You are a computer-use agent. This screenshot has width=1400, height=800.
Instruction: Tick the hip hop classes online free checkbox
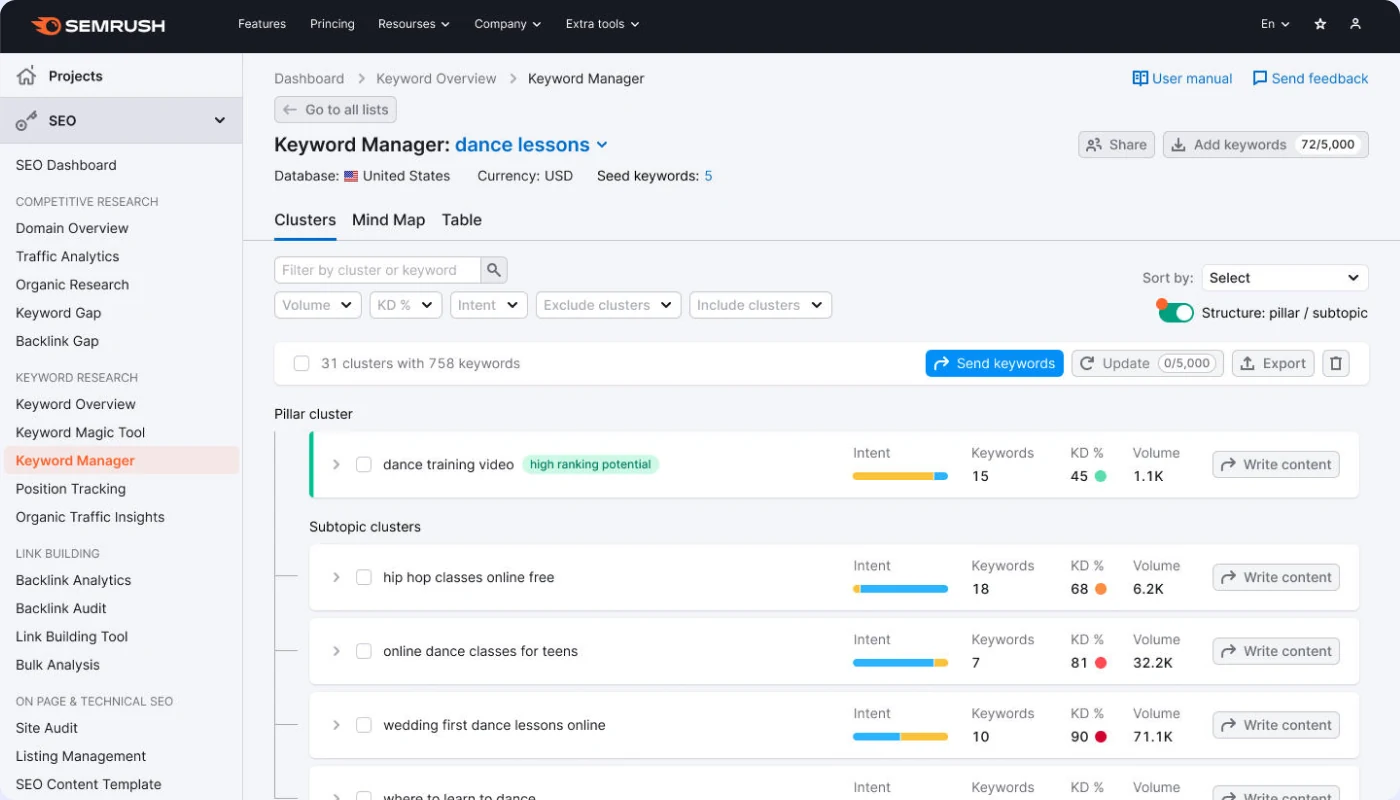(364, 577)
